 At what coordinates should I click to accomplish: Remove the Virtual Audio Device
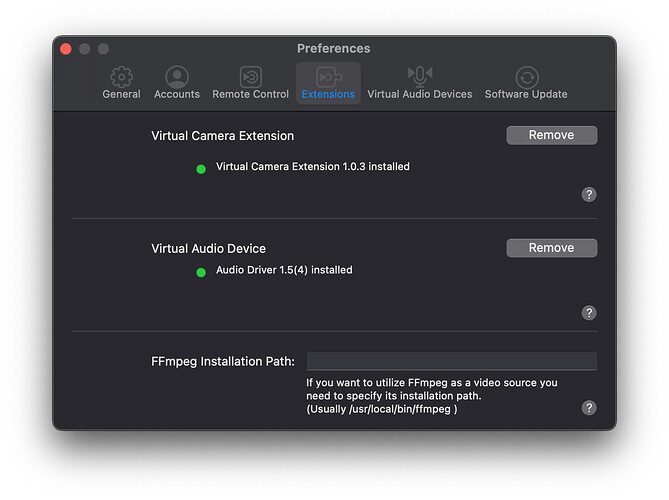(x=551, y=248)
